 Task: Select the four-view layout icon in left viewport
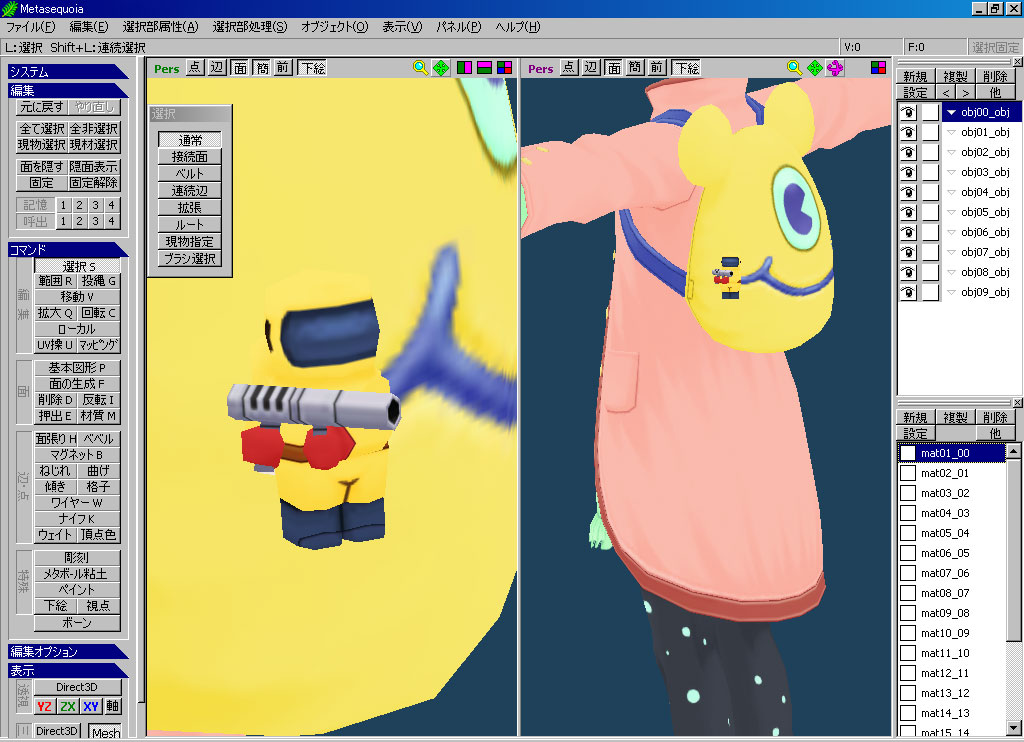(x=505, y=67)
